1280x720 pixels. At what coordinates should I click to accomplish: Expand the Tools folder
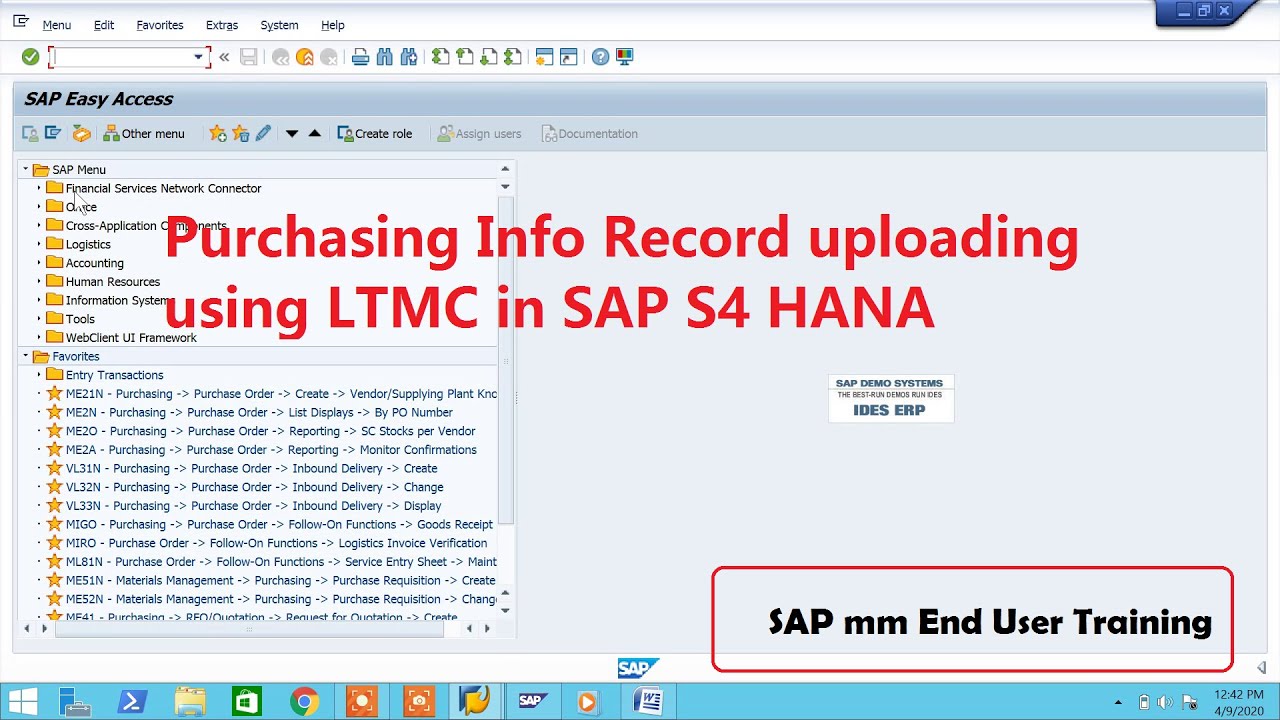point(39,319)
